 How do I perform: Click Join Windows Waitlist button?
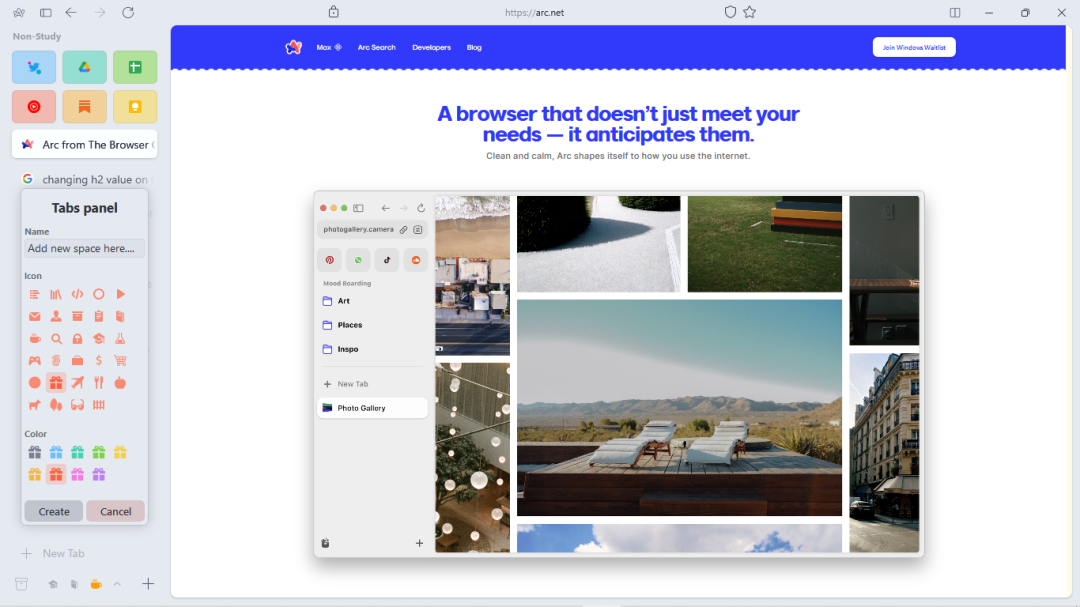pos(914,47)
